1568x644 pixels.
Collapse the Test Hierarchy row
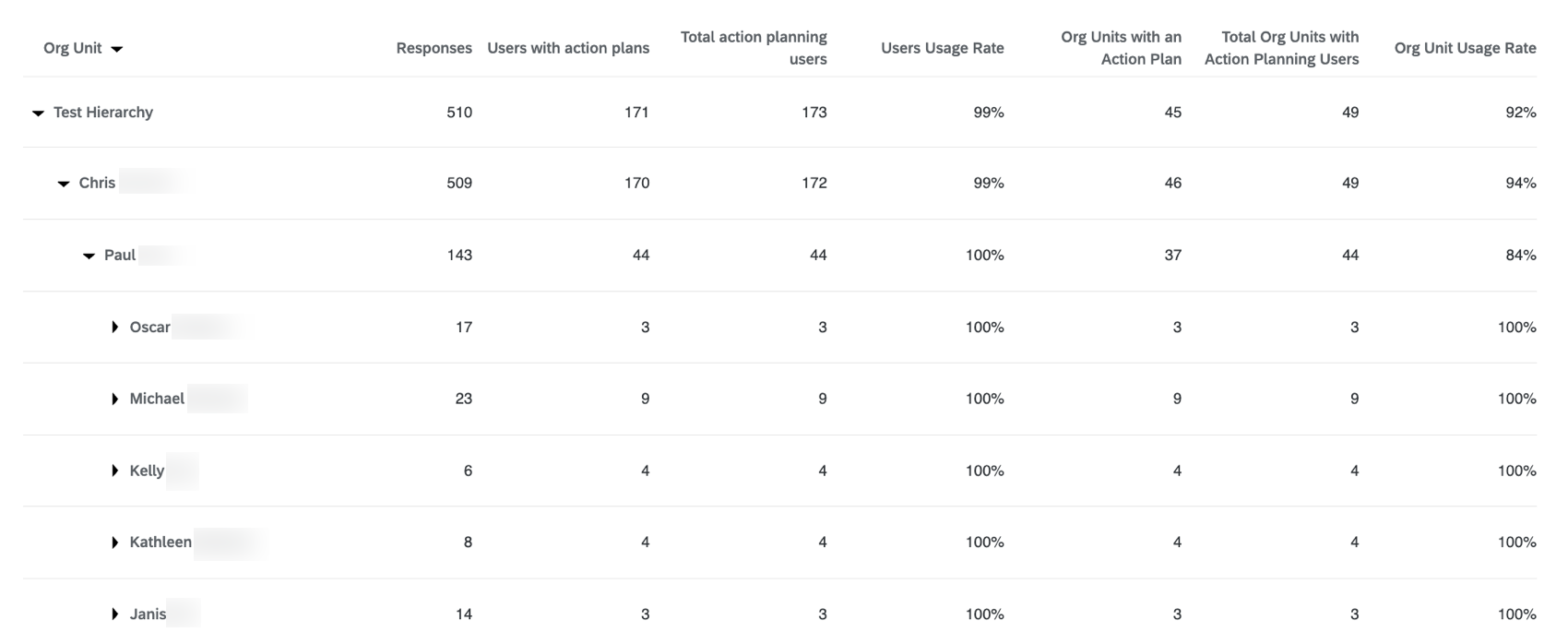pos(38,113)
